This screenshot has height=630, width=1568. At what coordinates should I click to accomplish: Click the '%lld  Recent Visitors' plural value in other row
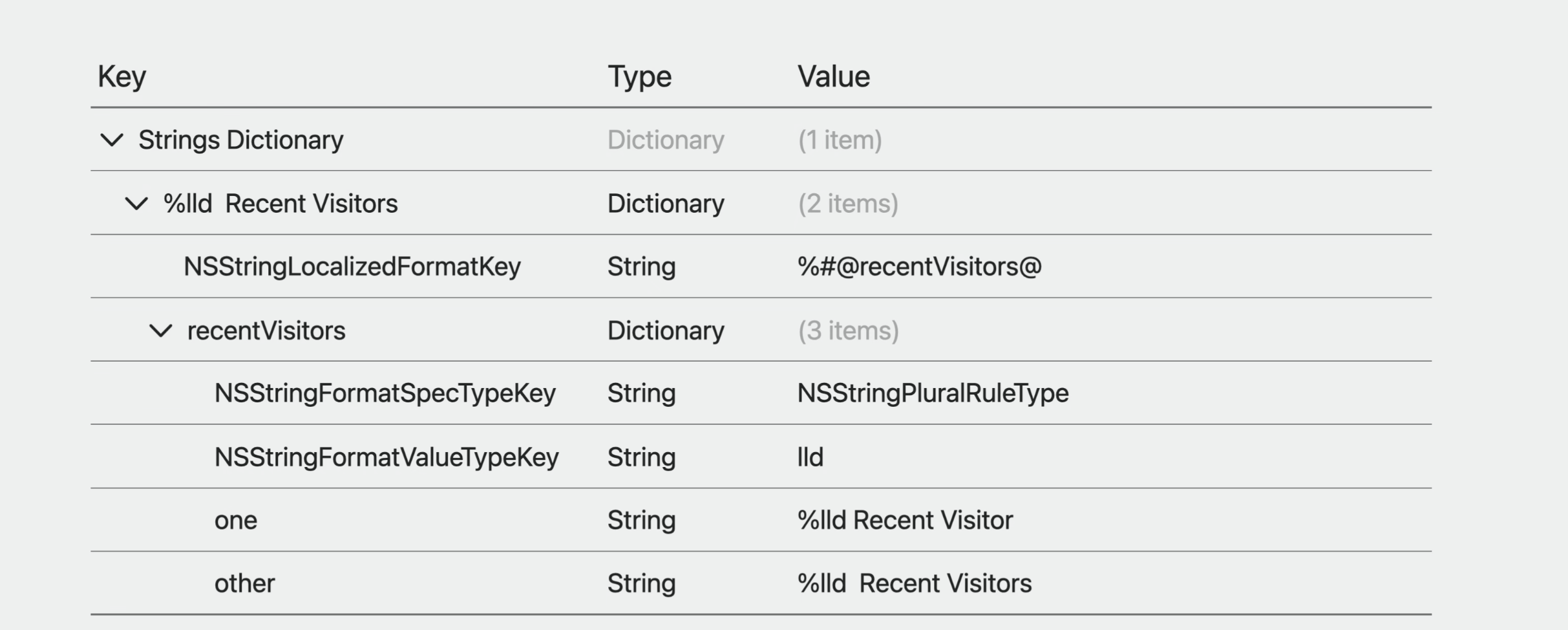915,583
